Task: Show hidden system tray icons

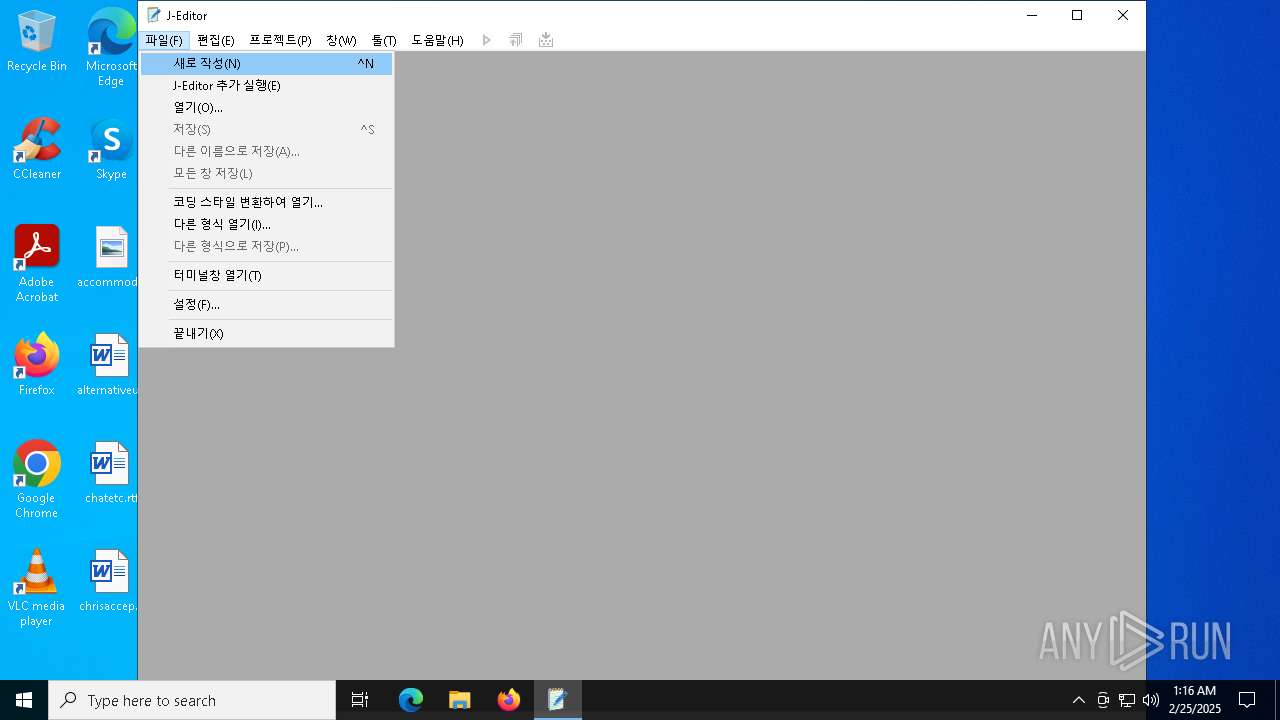Action: tap(1078, 700)
